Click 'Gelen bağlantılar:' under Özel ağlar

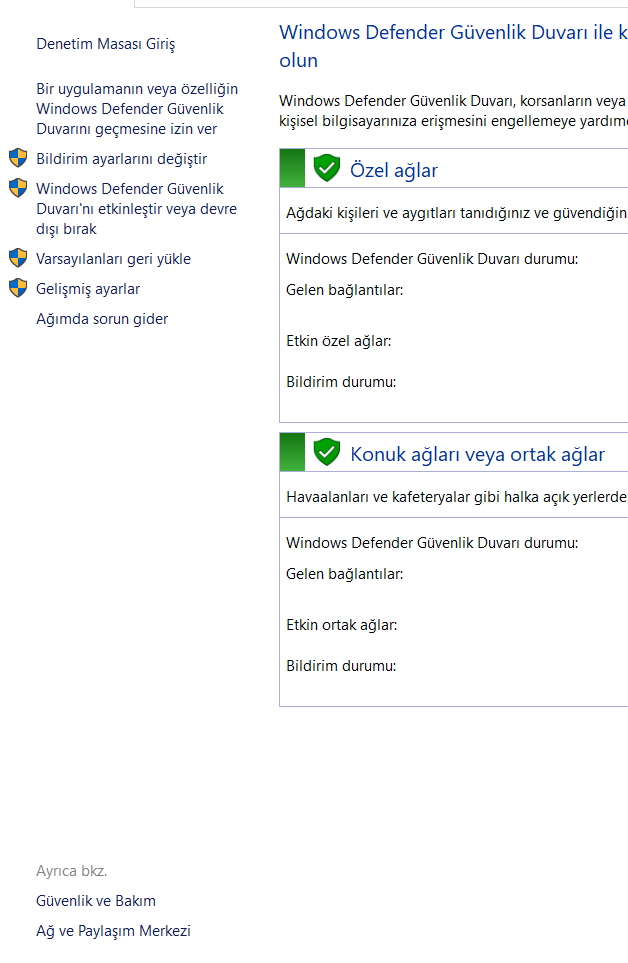pos(345,290)
